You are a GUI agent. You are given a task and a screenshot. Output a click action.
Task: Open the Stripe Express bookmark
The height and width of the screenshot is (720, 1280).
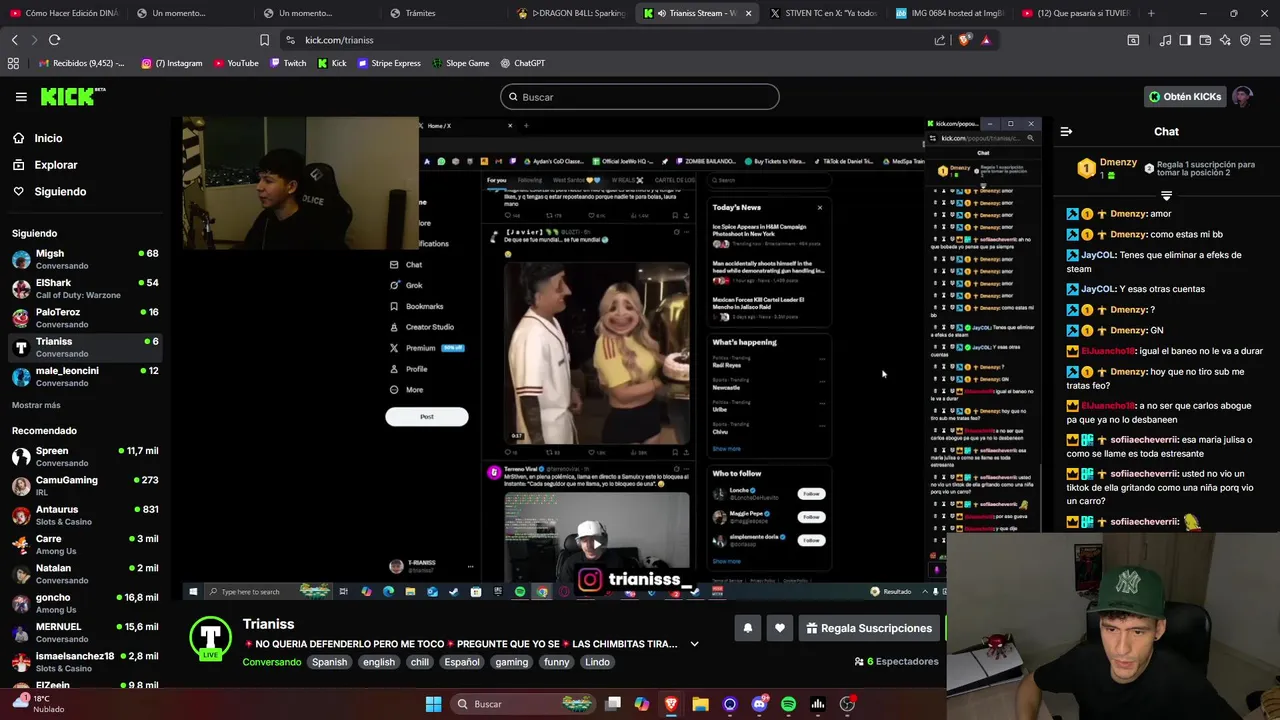pyautogui.click(x=389, y=63)
